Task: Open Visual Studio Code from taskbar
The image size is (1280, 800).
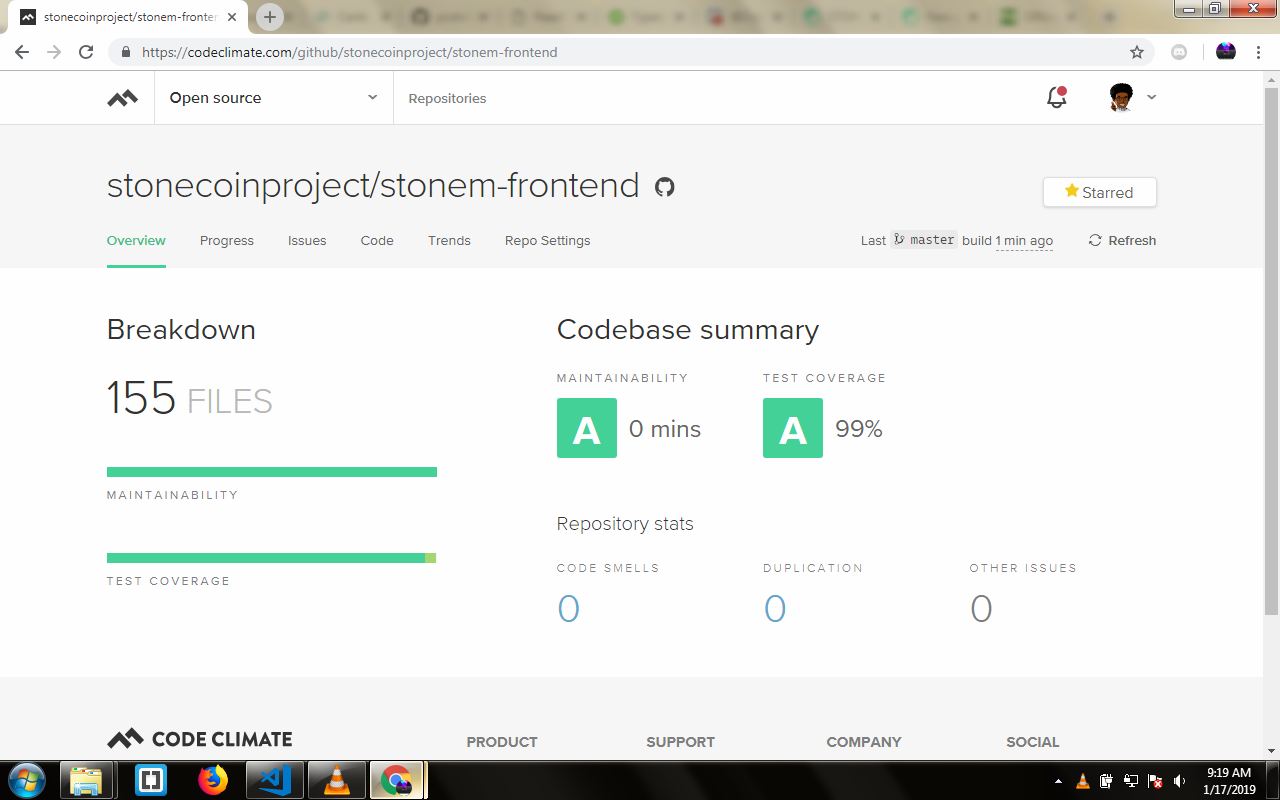Action: pos(274,780)
